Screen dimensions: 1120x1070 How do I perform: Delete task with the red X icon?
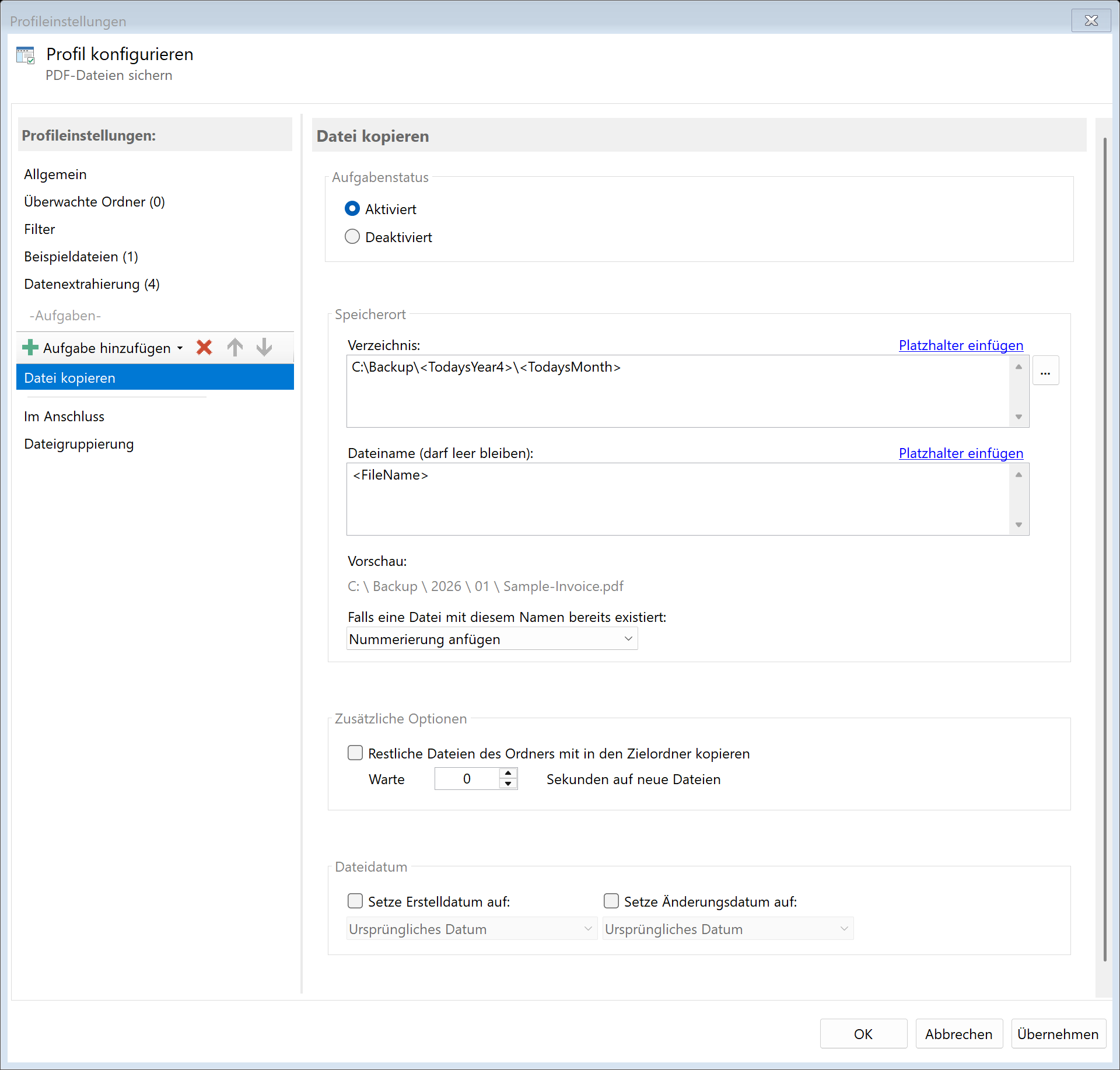(204, 348)
